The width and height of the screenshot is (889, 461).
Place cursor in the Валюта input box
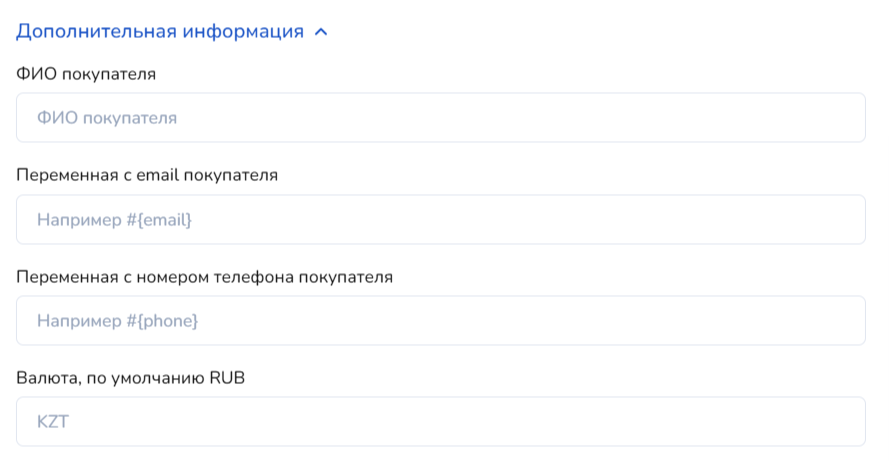440,422
